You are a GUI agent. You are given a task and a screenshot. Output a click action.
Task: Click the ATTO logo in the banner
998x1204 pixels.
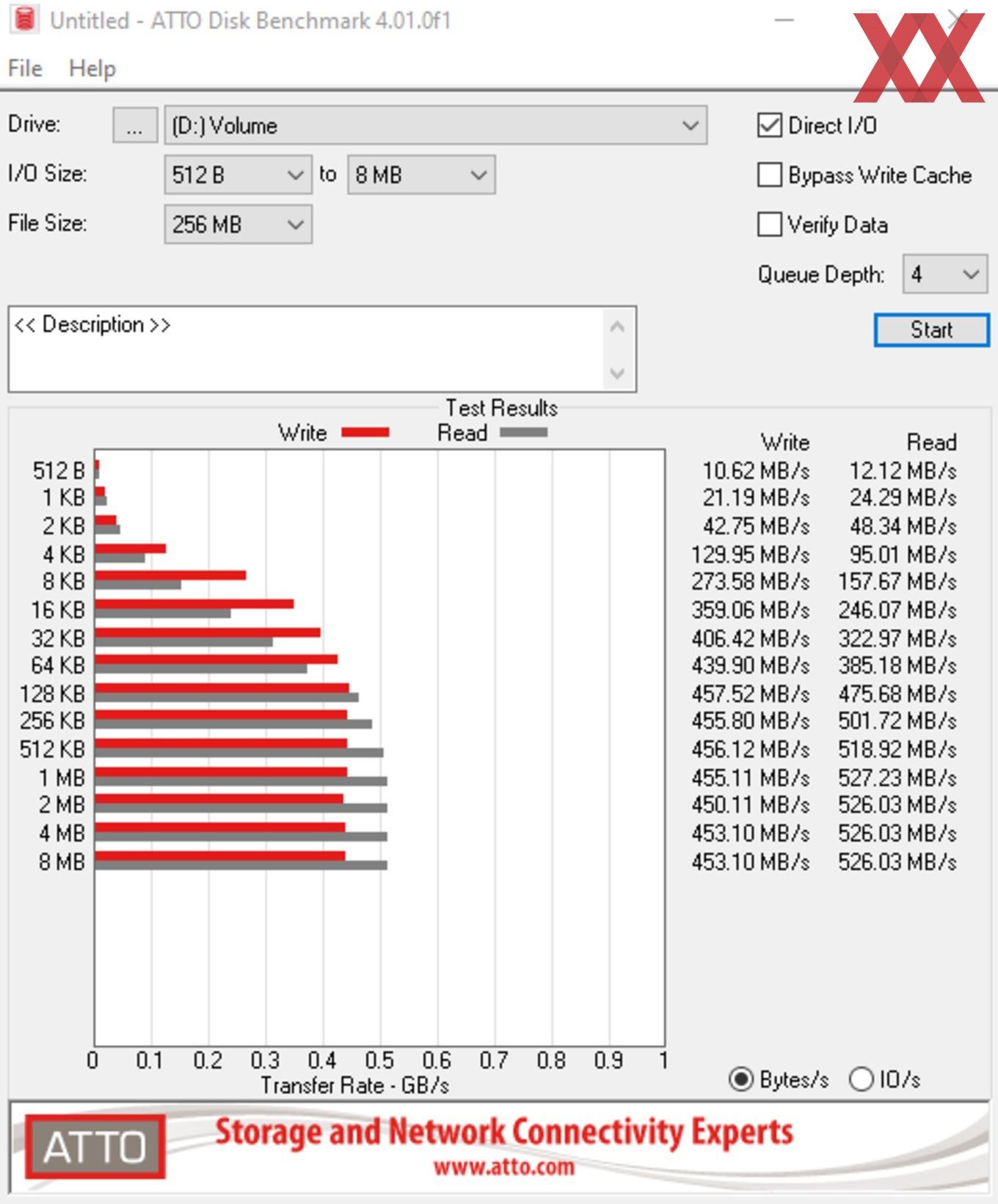(x=95, y=1147)
